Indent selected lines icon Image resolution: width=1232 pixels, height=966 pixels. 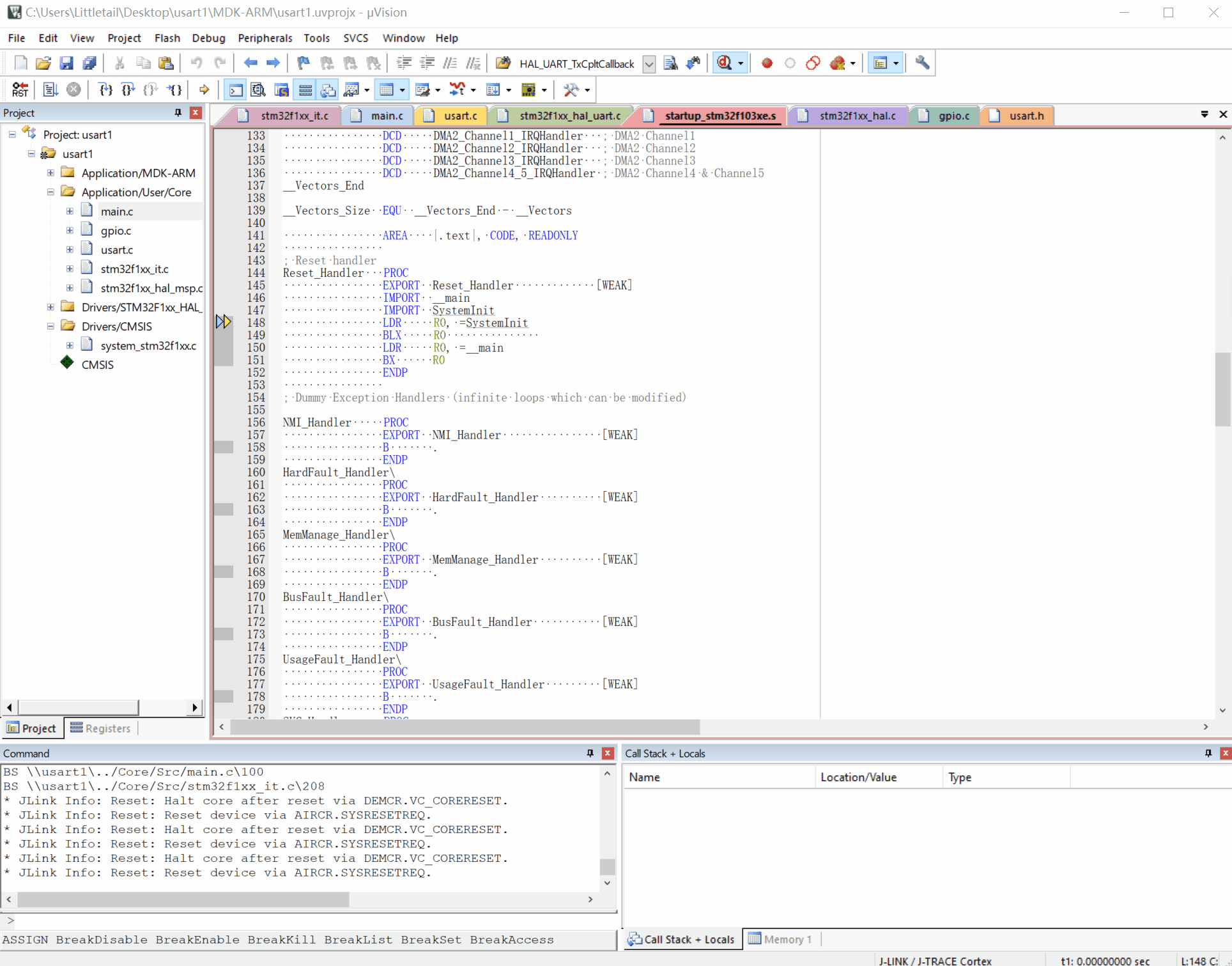click(x=404, y=63)
